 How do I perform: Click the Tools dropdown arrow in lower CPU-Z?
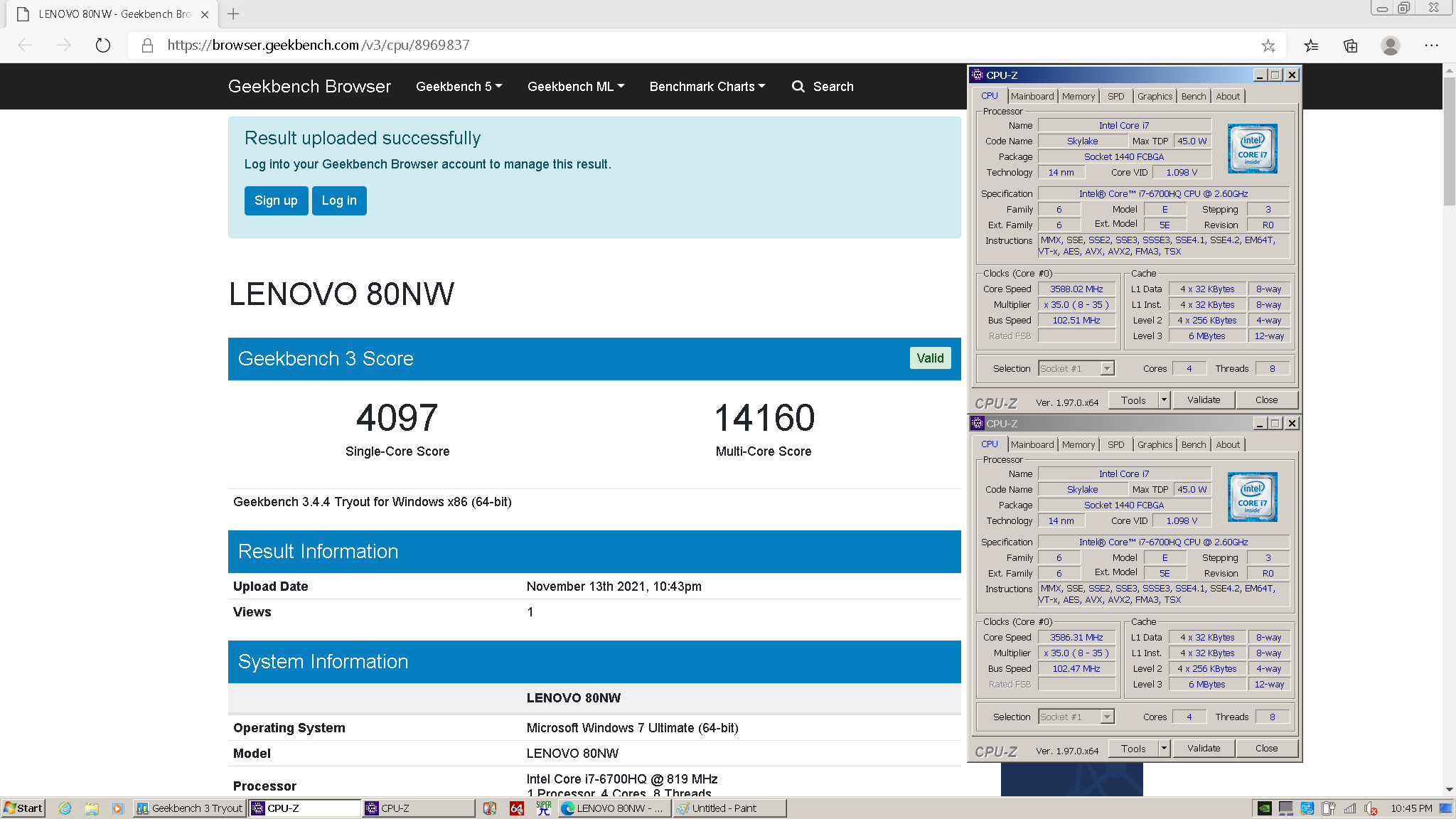(1164, 749)
